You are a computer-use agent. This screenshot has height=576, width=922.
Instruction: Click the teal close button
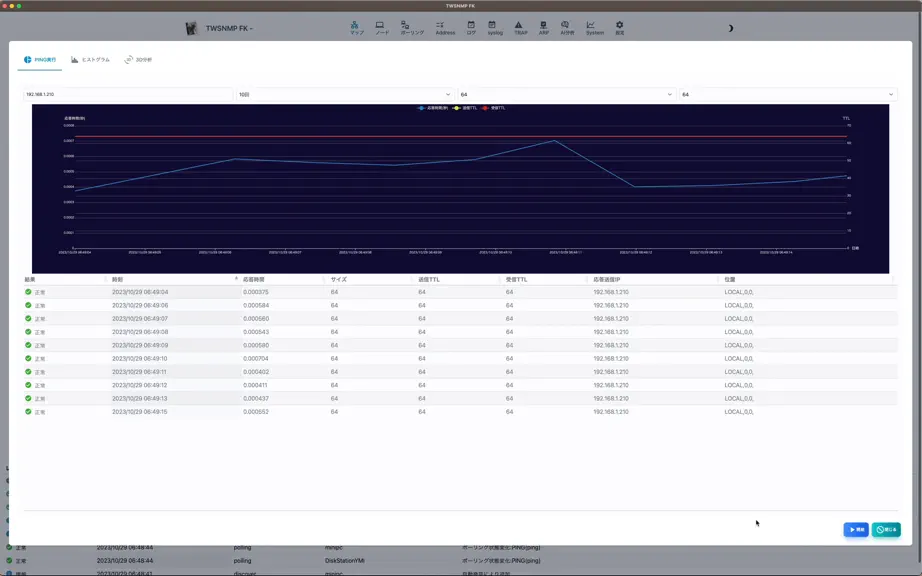886,530
